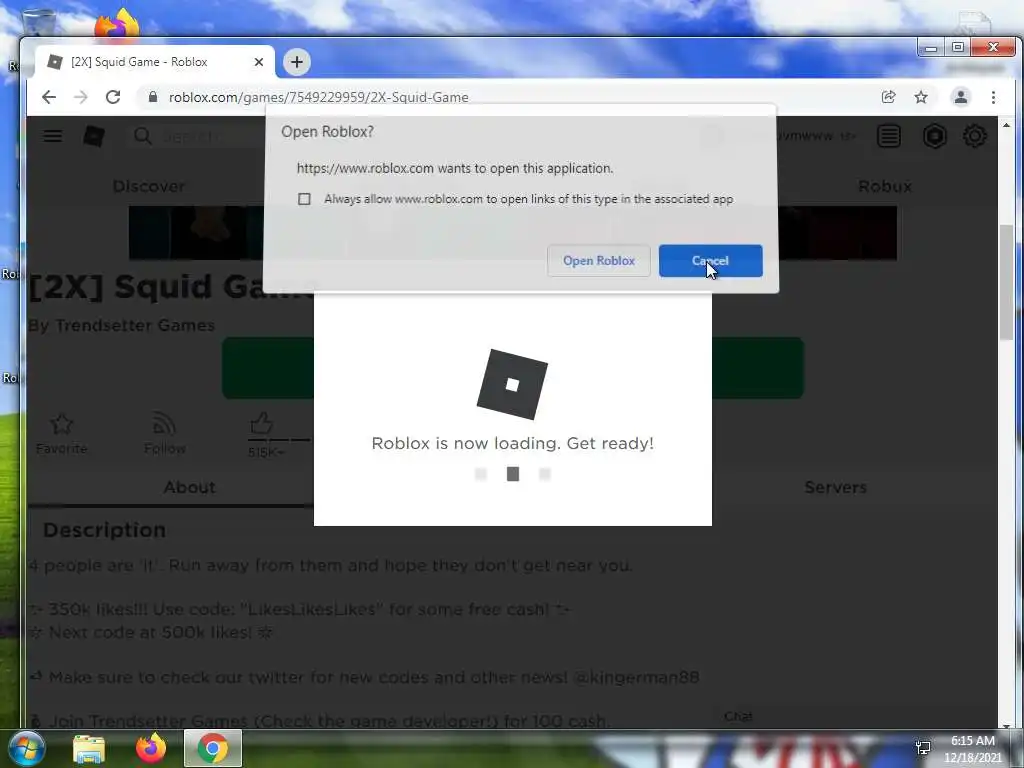The width and height of the screenshot is (1024, 768).
Task: Click the network icon in system tray
Action: click(x=923, y=748)
